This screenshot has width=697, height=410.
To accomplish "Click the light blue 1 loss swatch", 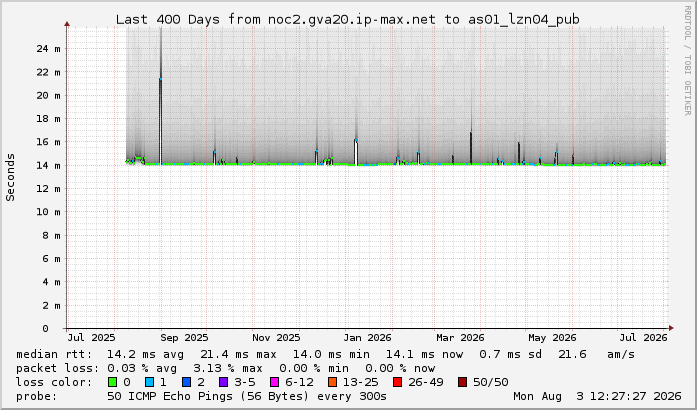I will tap(149, 382).
